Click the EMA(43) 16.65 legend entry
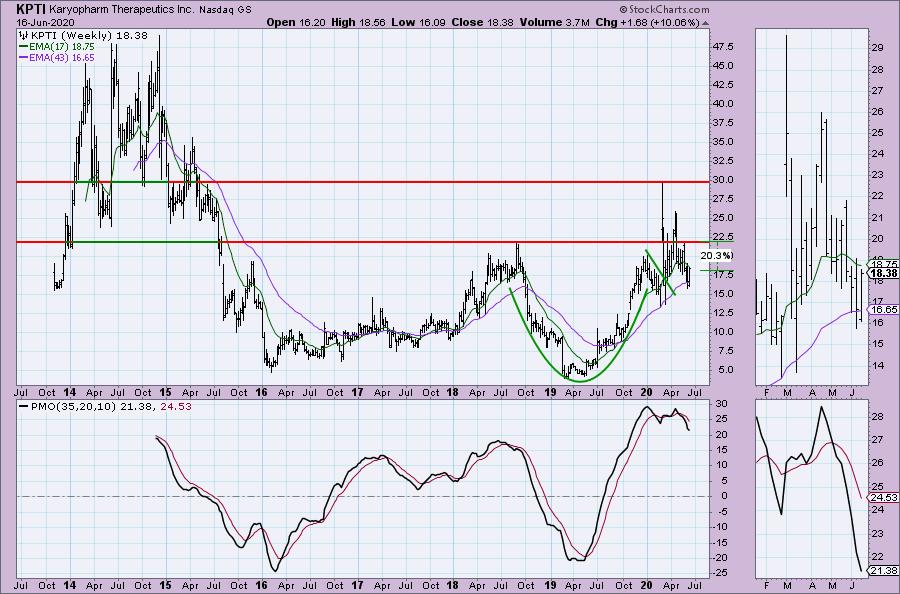Screen dimensions: 900x594 tap(61, 57)
